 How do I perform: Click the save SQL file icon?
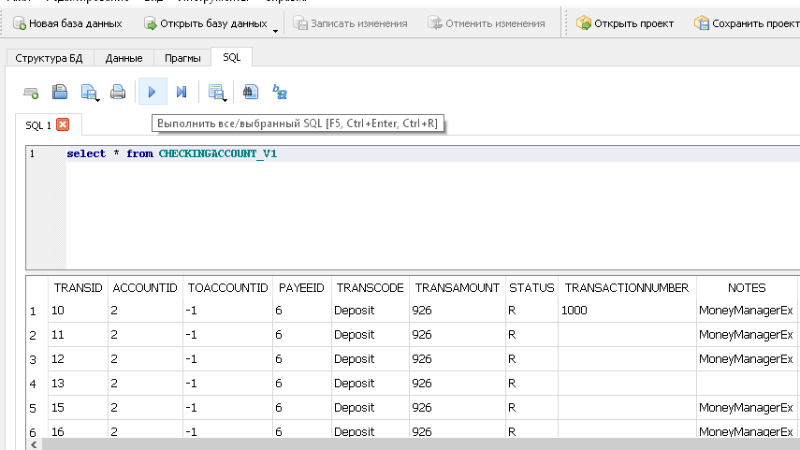point(60,92)
